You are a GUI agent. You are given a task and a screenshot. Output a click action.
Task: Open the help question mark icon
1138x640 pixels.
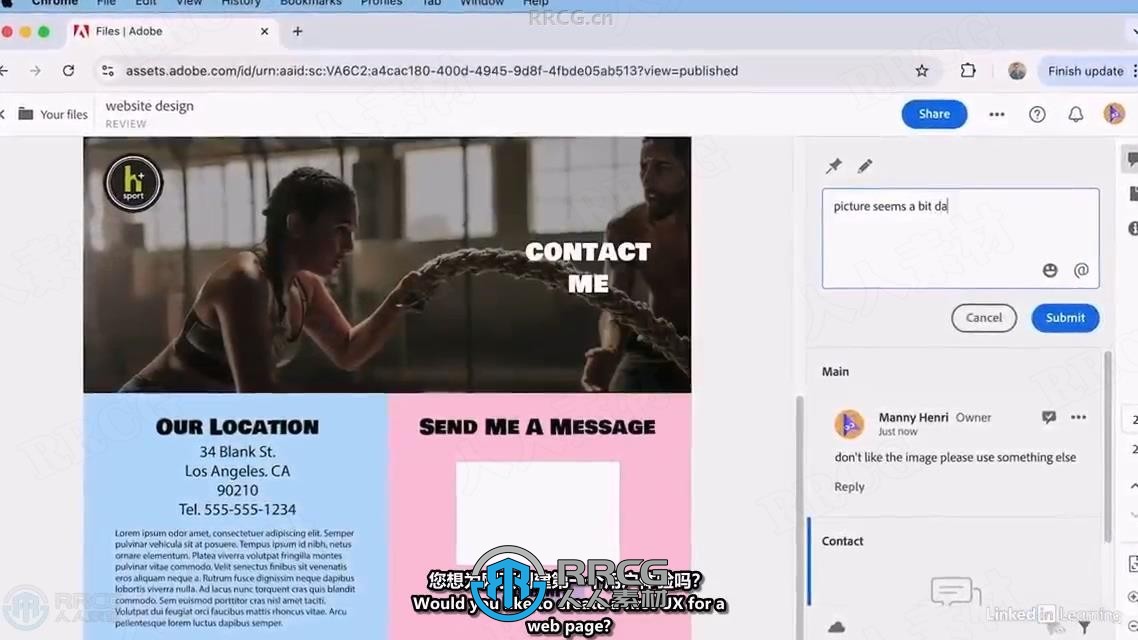point(1037,114)
